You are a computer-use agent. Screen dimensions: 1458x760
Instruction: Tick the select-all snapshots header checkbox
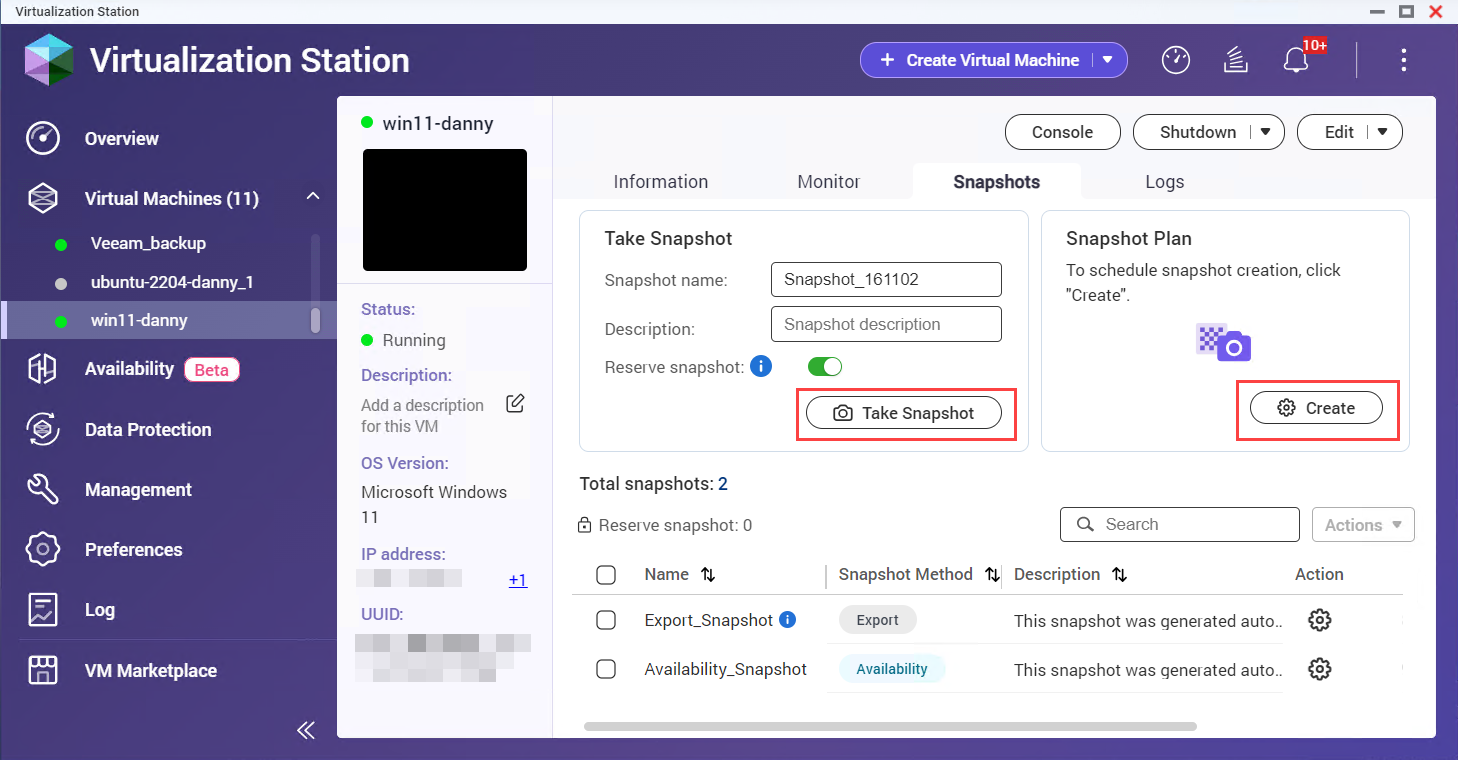pos(606,574)
